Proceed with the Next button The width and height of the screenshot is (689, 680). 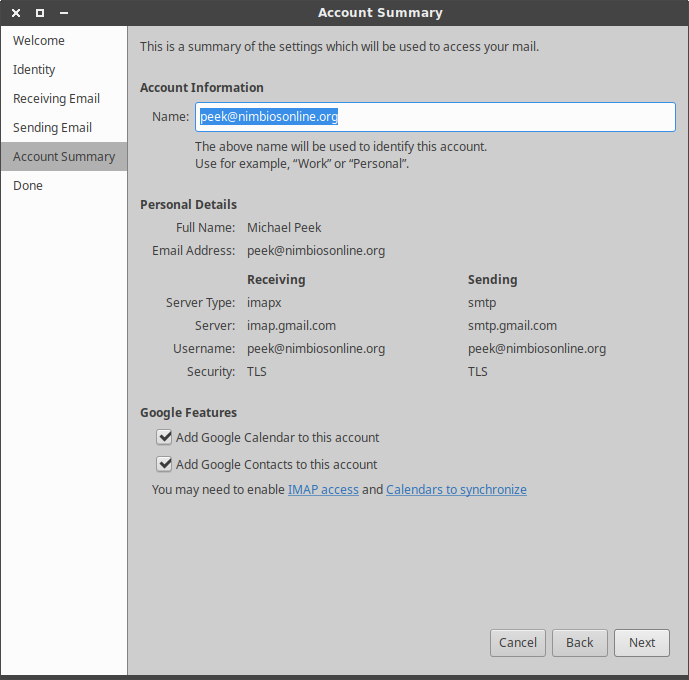642,643
